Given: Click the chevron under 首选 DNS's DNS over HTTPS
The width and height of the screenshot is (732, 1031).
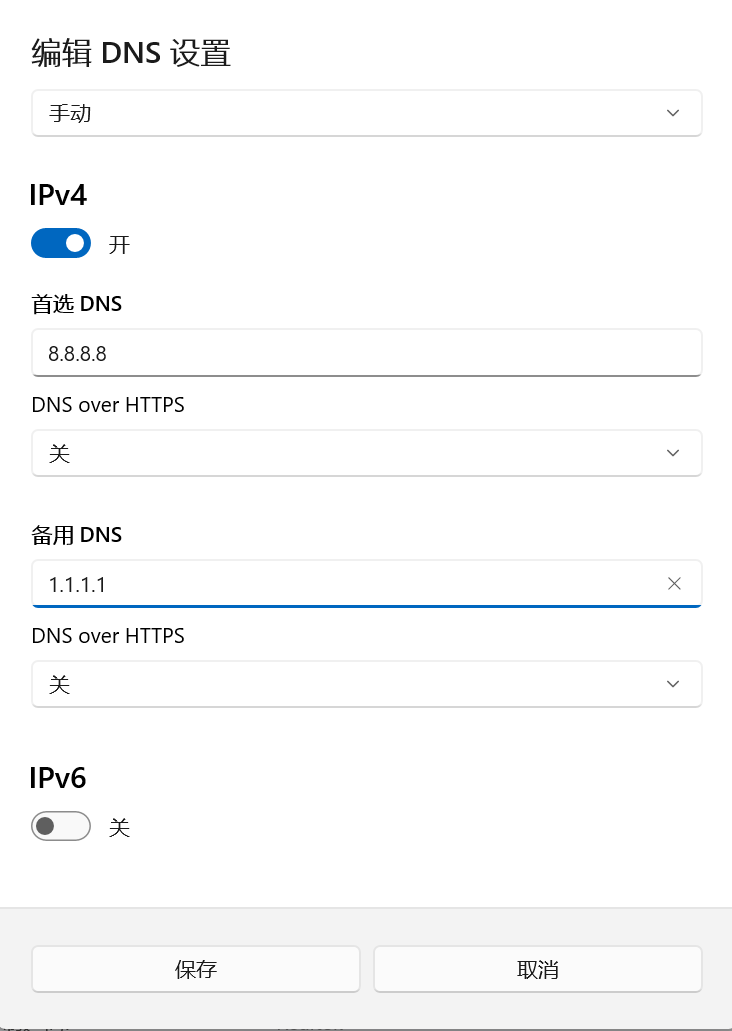Looking at the screenshot, I should tap(673, 453).
